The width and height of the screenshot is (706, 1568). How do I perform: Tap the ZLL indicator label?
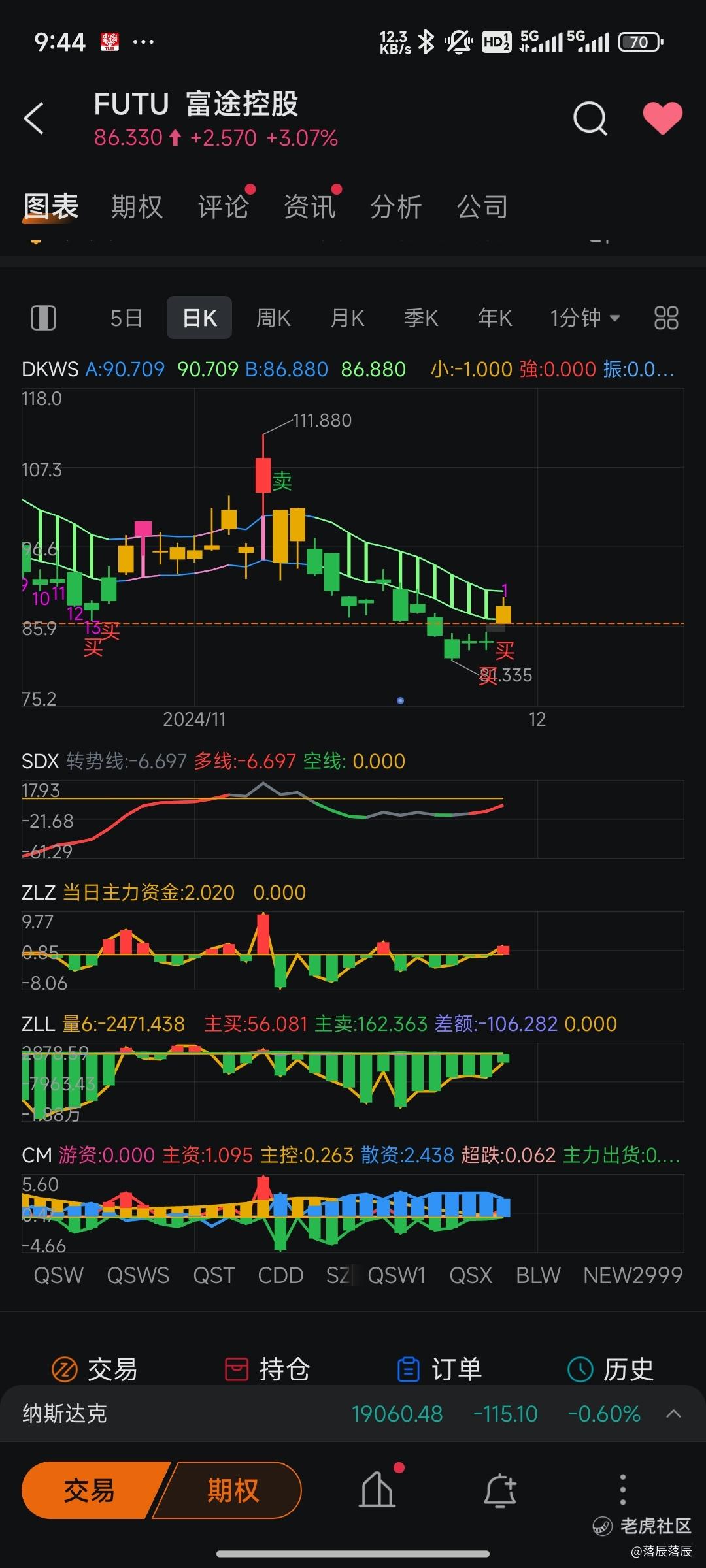38,1024
